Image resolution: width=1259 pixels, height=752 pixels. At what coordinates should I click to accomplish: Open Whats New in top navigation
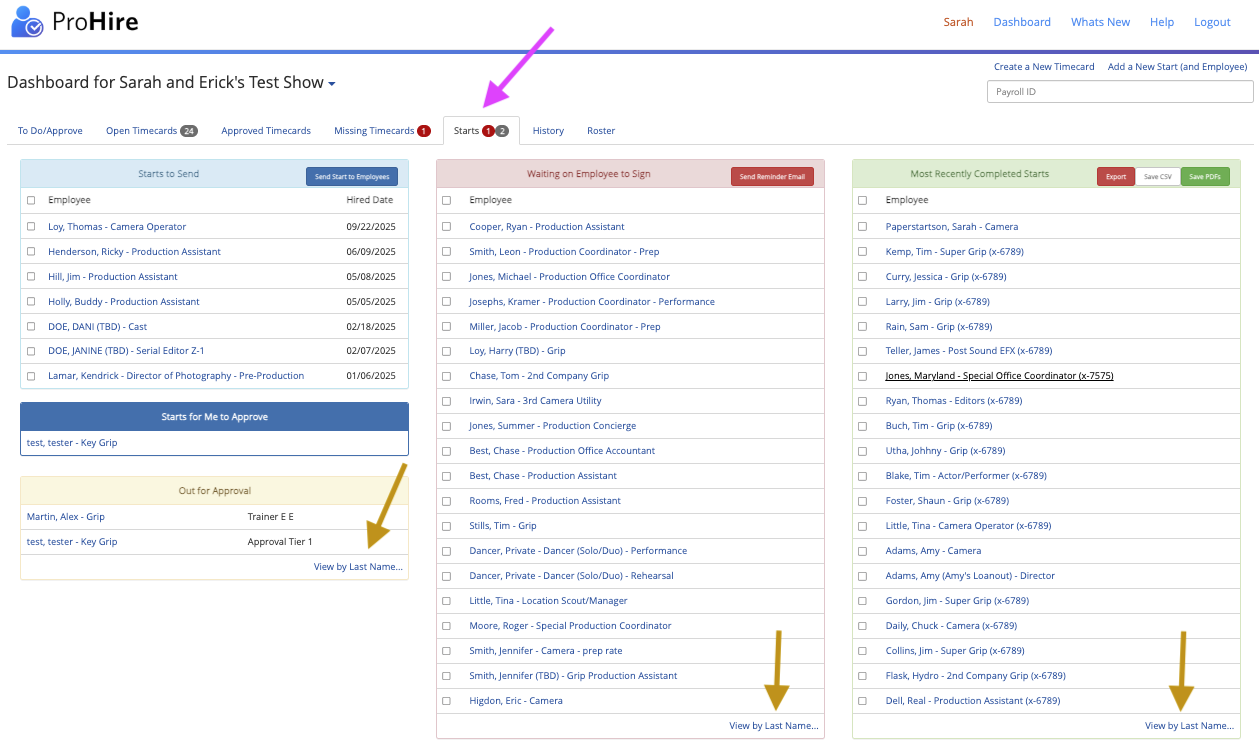pos(1100,22)
